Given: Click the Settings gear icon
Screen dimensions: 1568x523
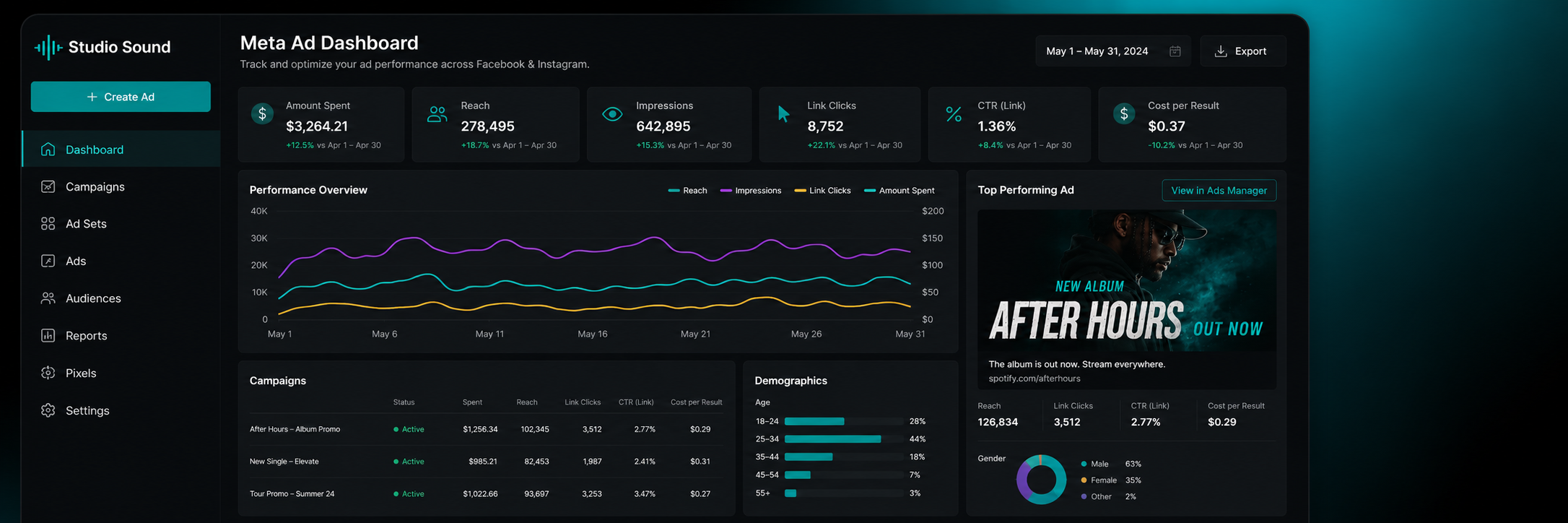Looking at the screenshot, I should coord(48,410).
